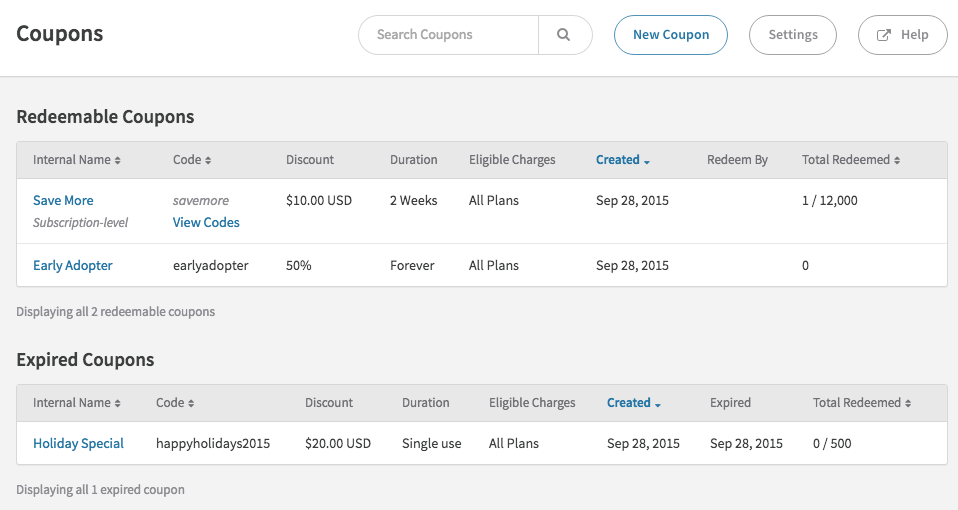
Task: Open the Help external link button
Action: tap(903, 35)
